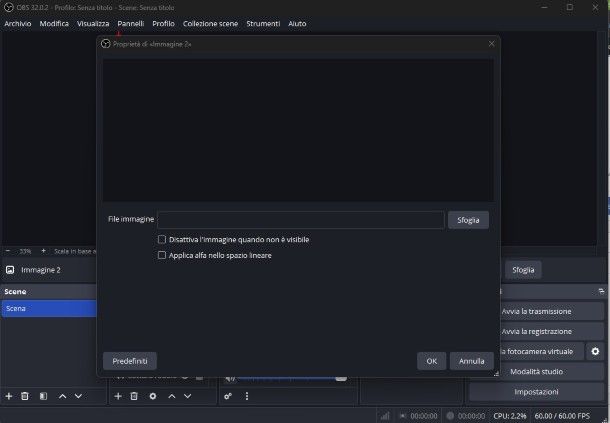
Task: Open virtual camera settings gear
Action: point(595,351)
